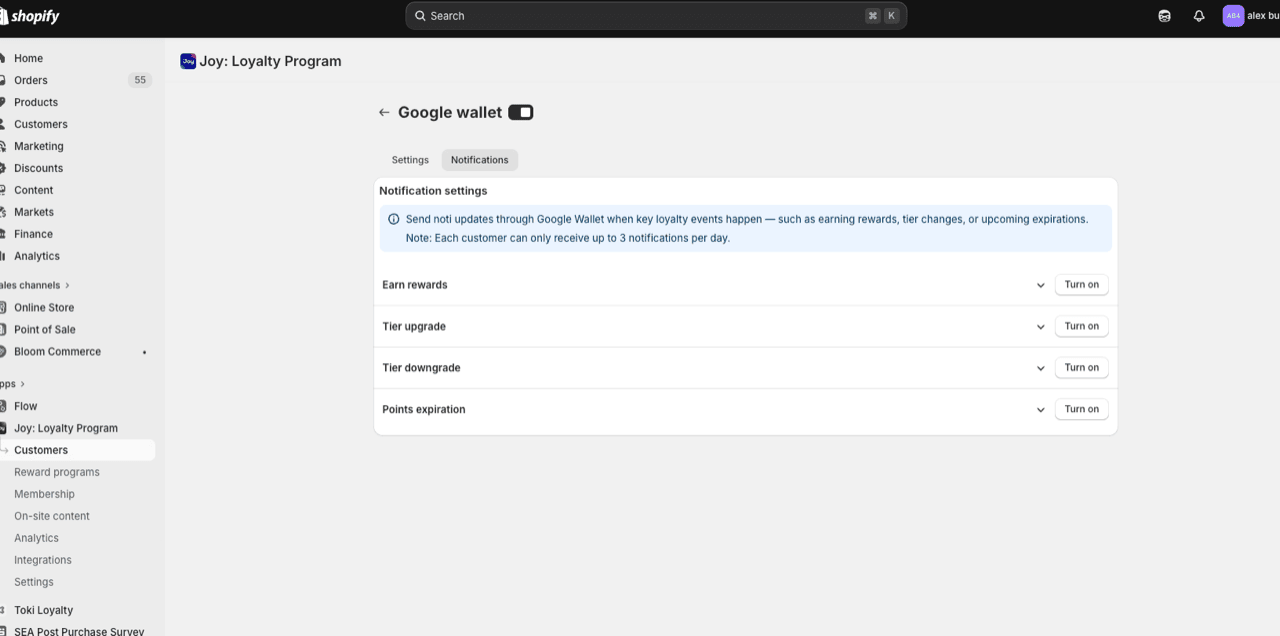Image resolution: width=1280 pixels, height=636 pixels.
Task: Switch to the Settings tab
Action: (x=410, y=160)
